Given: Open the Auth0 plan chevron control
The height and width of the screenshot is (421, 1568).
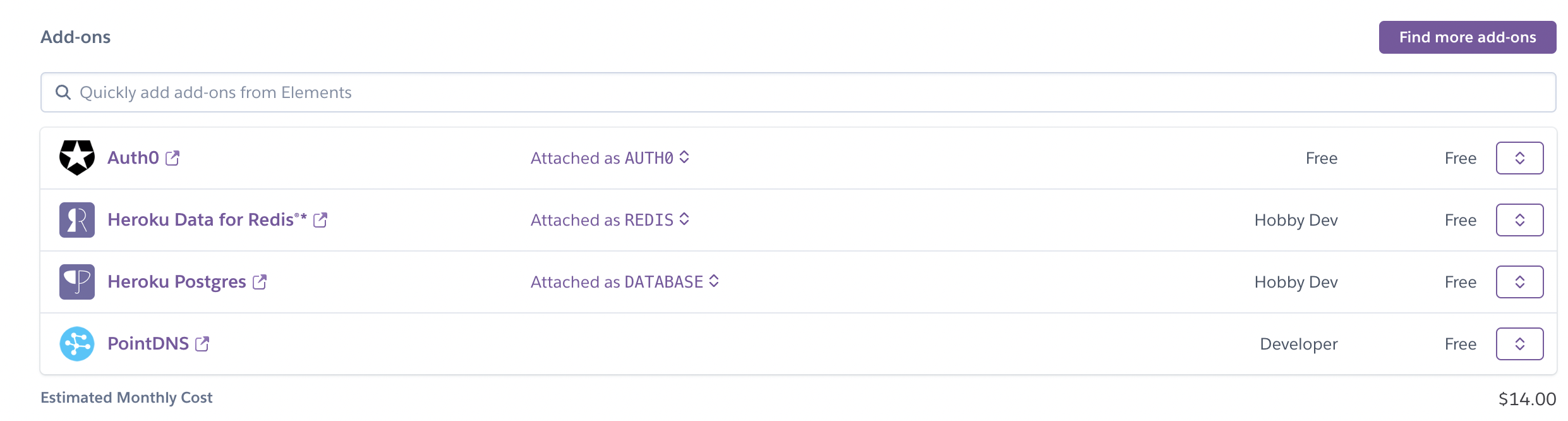Looking at the screenshot, I should pos(1519,157).
